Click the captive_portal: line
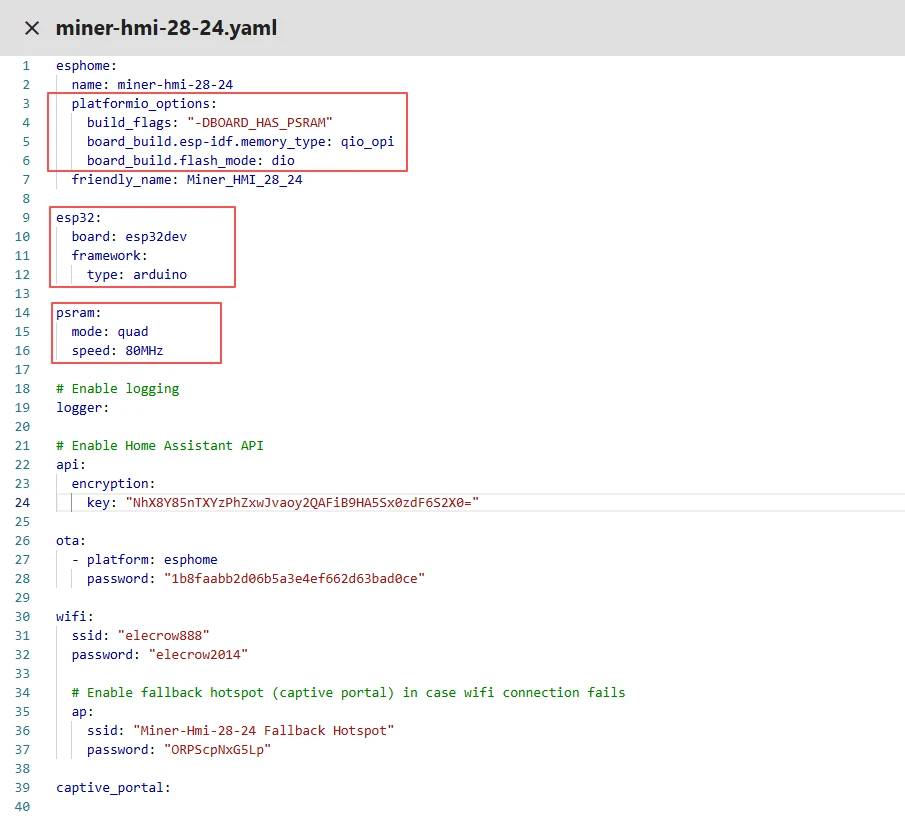 pos(113,788)
